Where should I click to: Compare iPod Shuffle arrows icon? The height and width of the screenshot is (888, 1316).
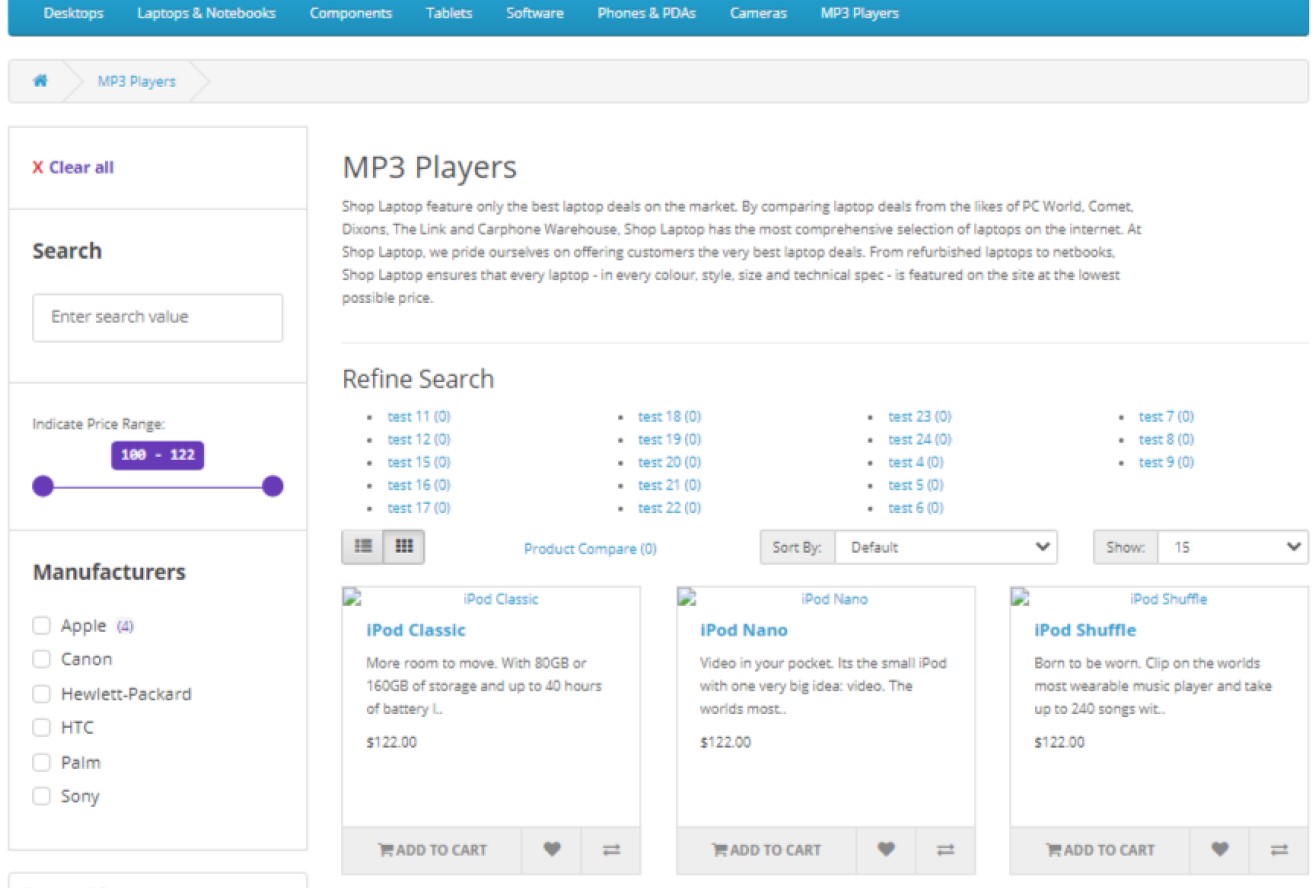point(1279,850)
